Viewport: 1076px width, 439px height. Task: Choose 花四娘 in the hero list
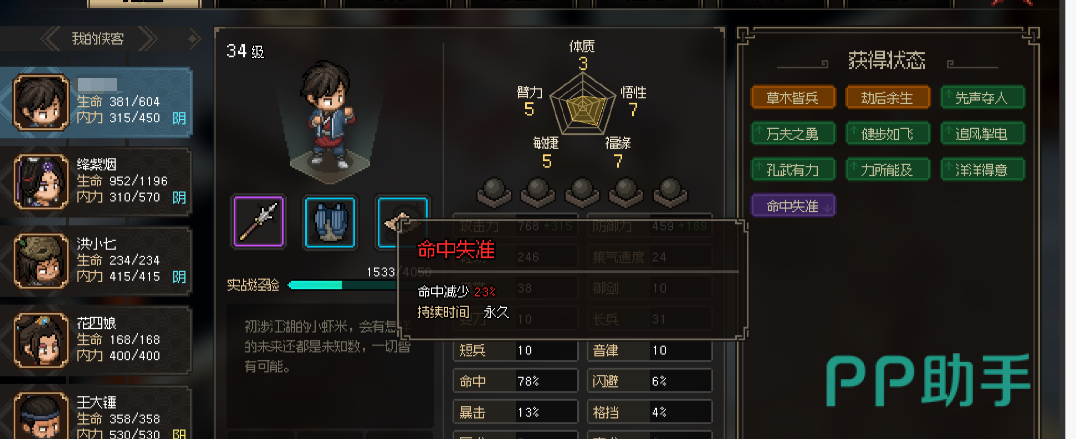click(x=96, y=340)
